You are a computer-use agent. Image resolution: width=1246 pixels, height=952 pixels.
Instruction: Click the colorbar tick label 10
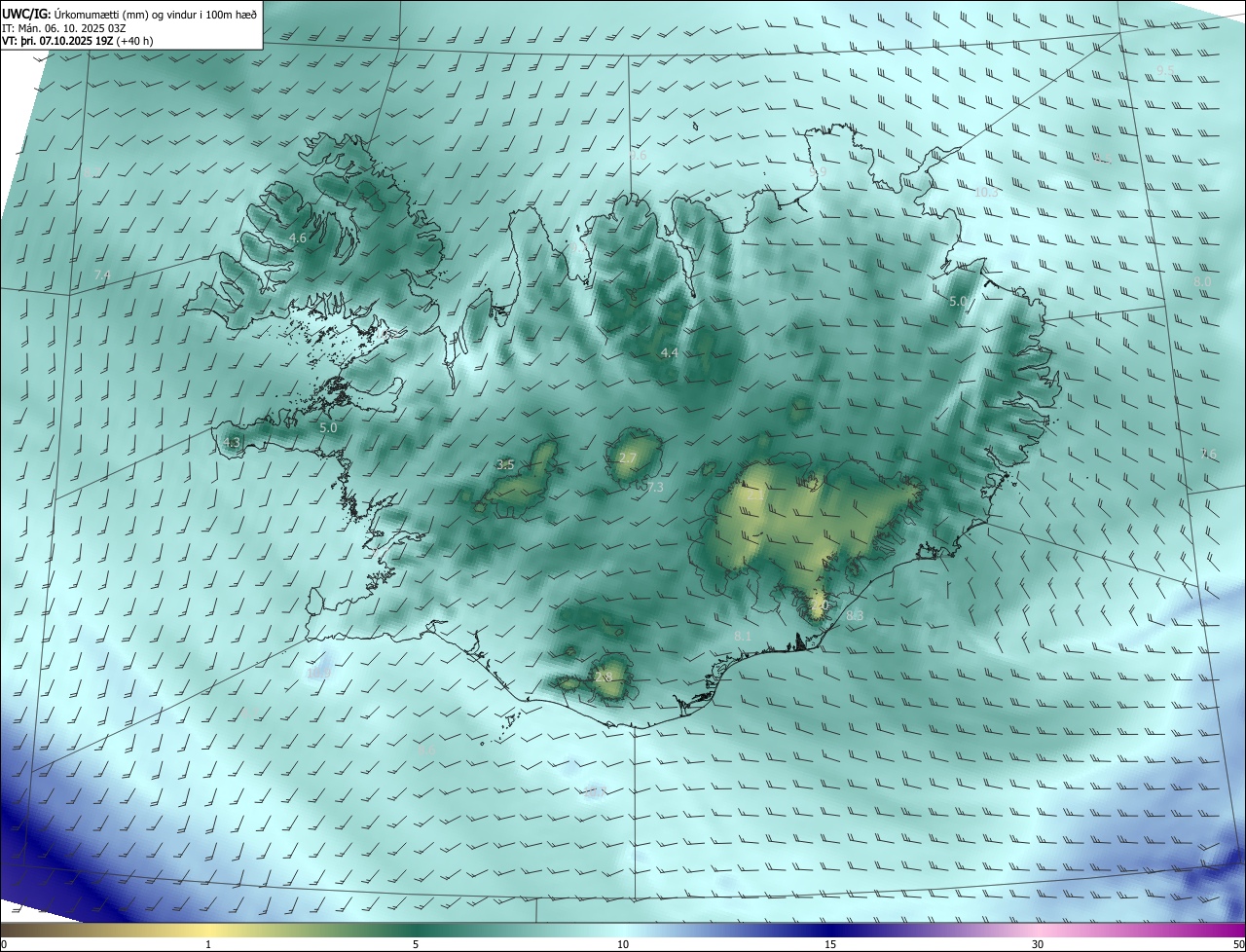(x=623, y=944)
